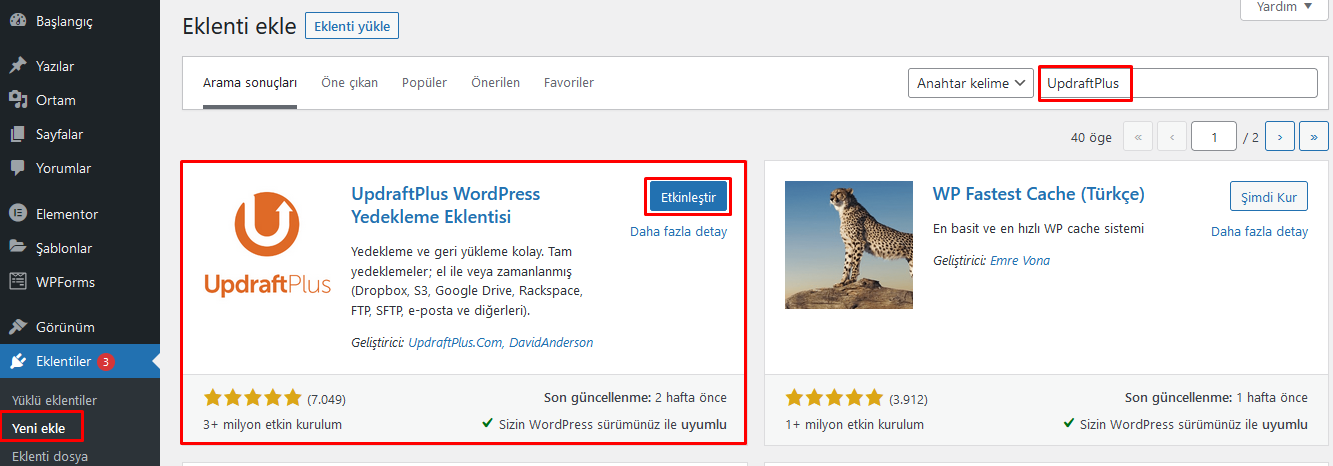Click the UpdraftPlus compatibility checkmark icon
The image size is (1333, 466).
click(488, 424)
